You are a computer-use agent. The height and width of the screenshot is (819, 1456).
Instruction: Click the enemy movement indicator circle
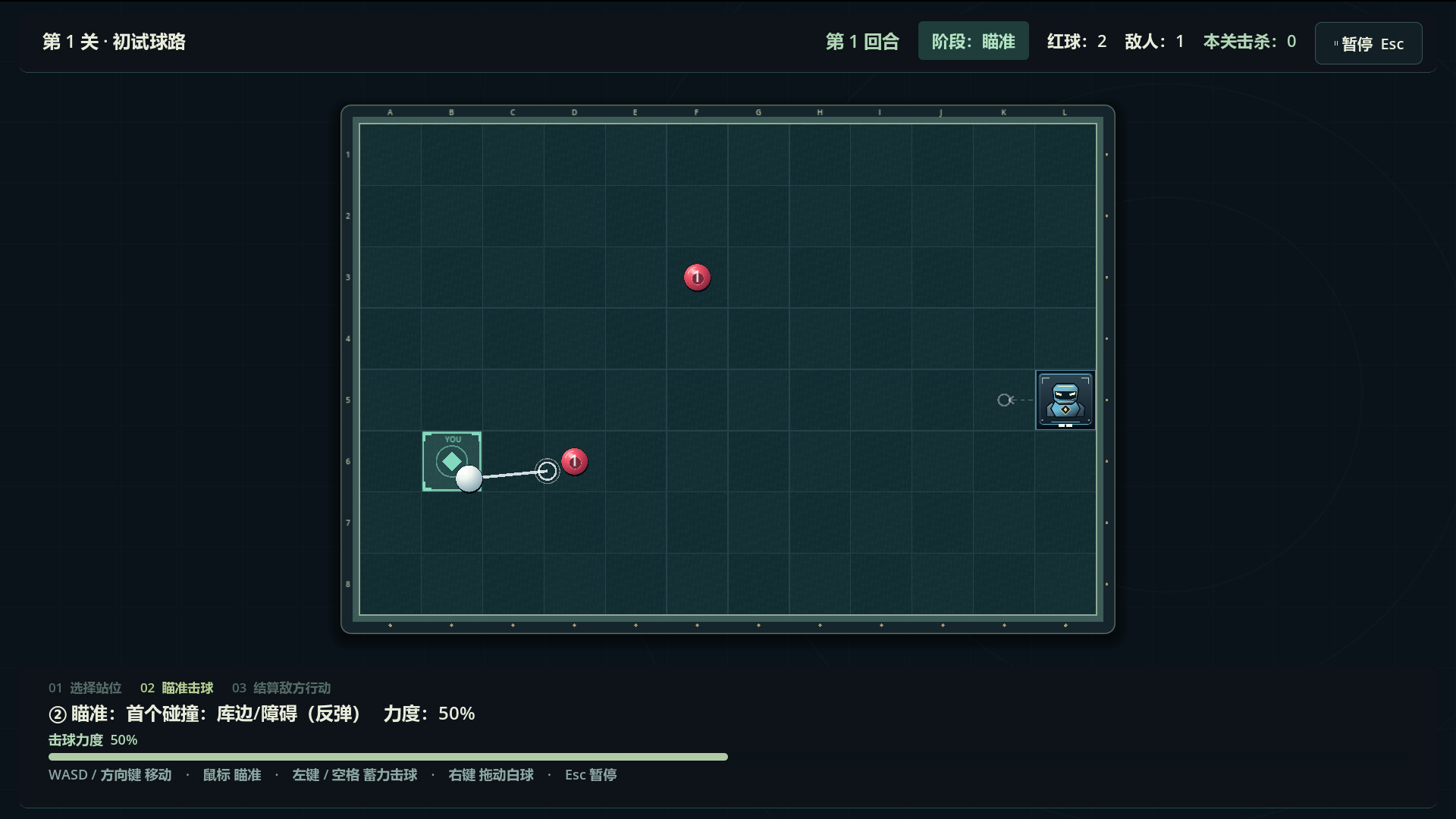1004,400
